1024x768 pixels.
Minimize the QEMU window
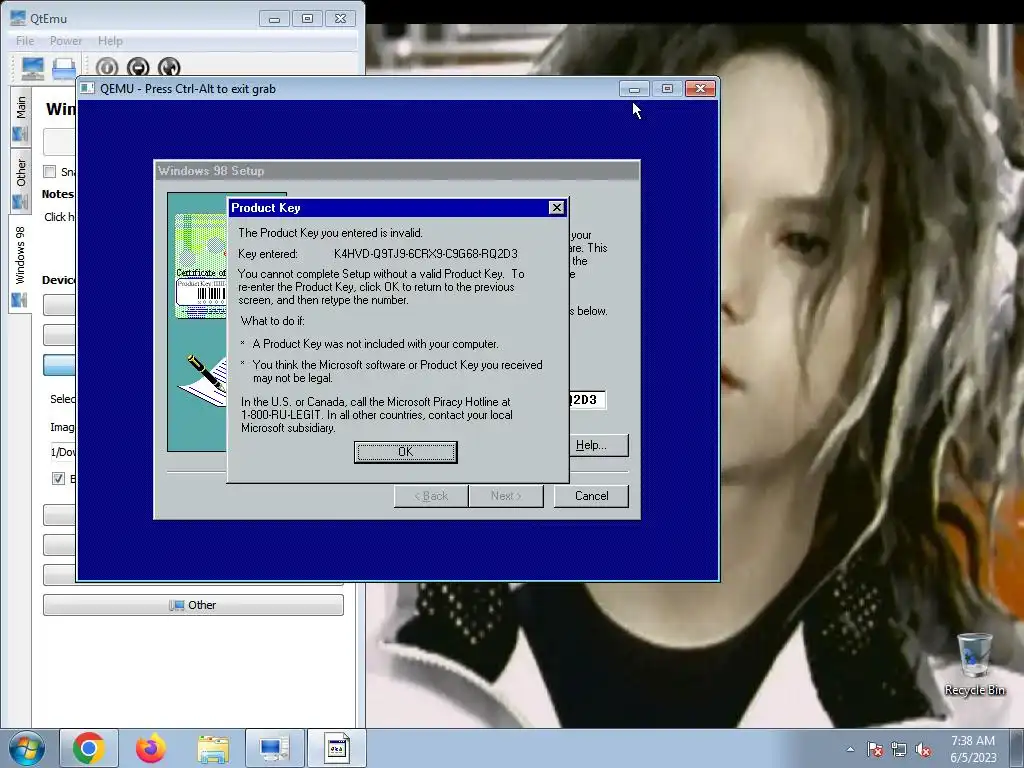pos(634,89)
